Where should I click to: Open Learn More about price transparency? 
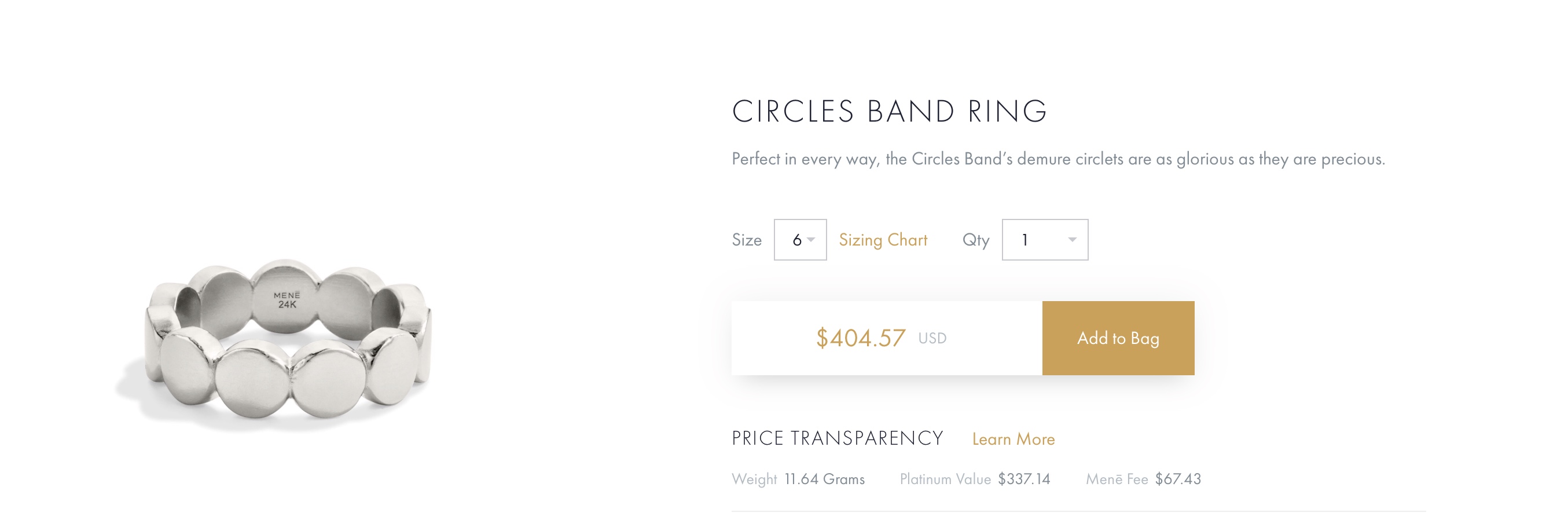tap(1013, 439)
